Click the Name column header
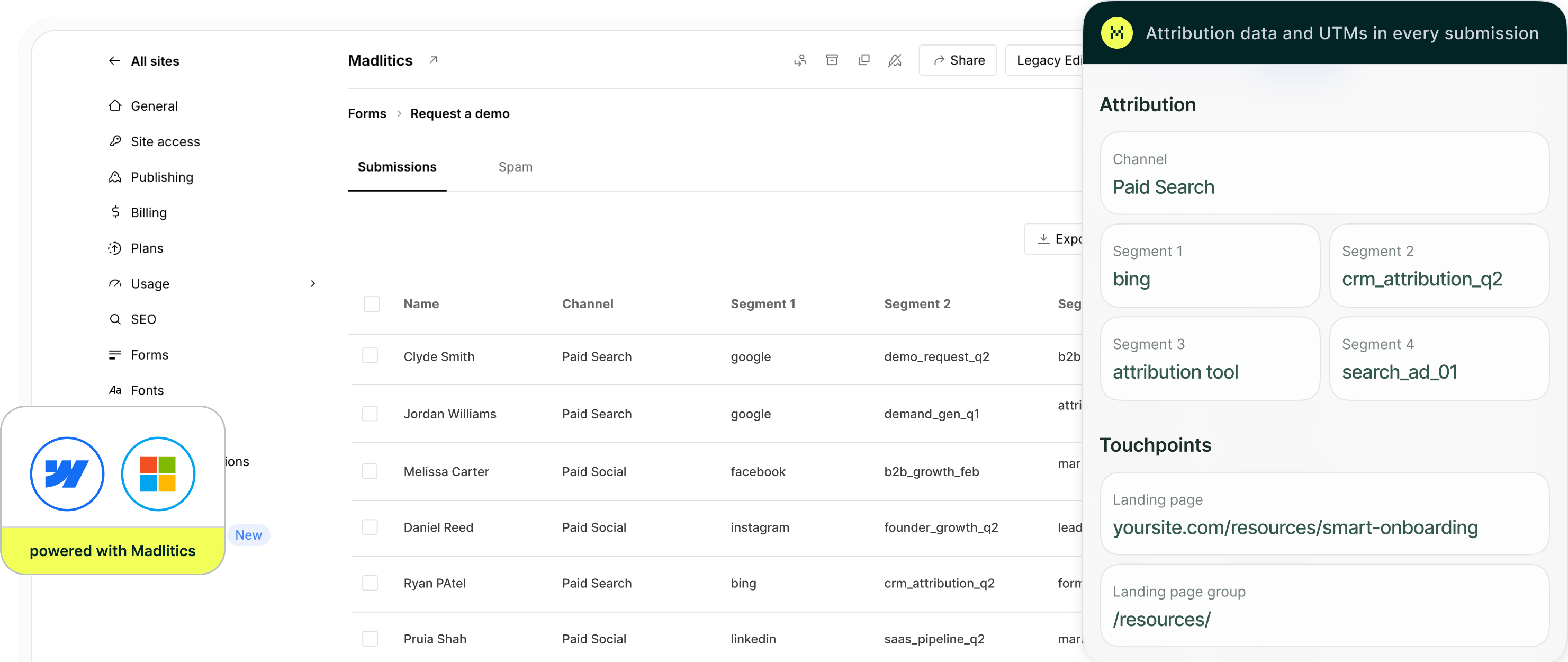This screenshot has height=662, width=1568. coord(421,304)
